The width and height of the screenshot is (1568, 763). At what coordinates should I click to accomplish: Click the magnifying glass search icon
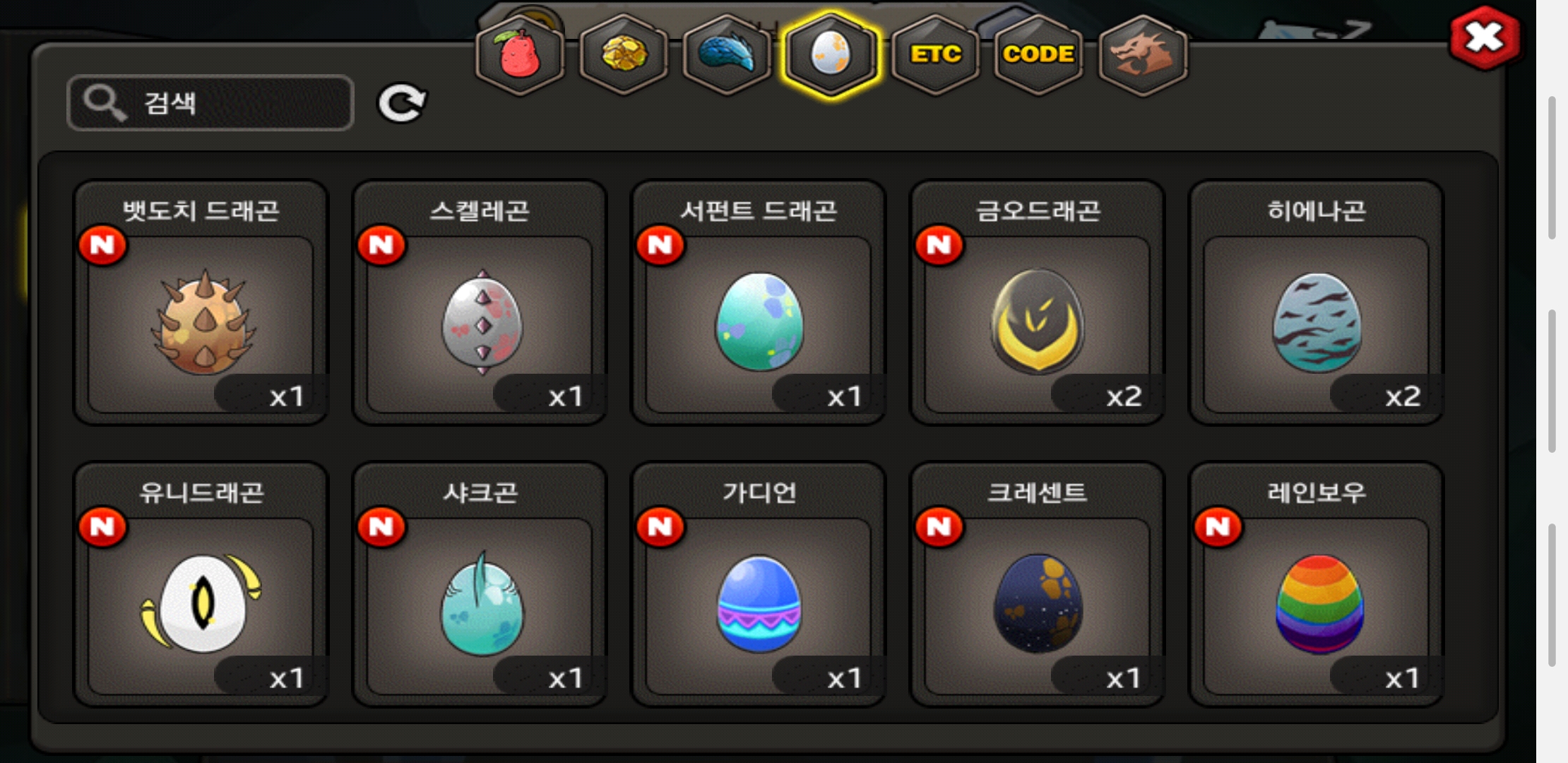coord(105,103)
